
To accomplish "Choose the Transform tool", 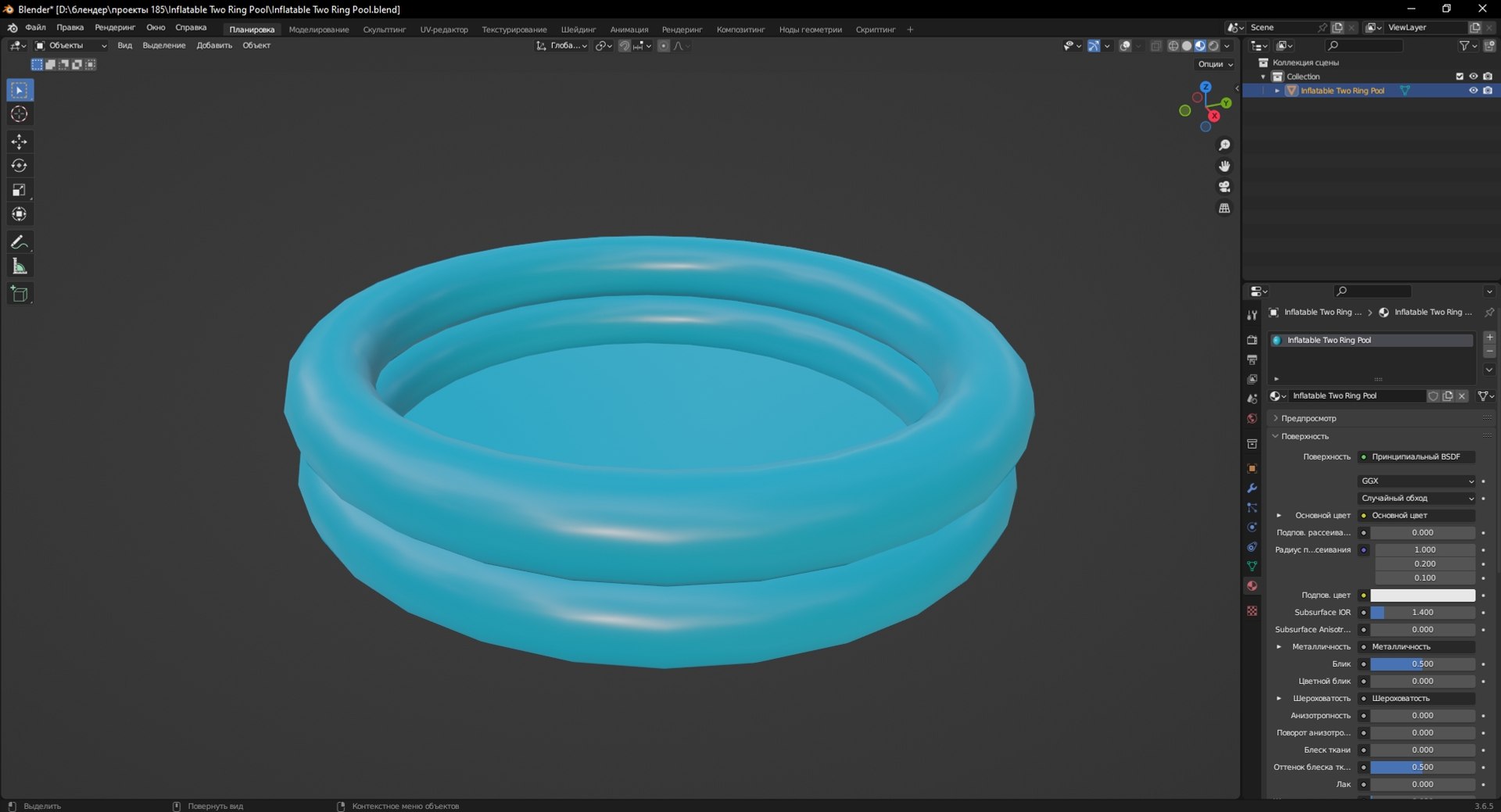I will click(x=20, y=214).
